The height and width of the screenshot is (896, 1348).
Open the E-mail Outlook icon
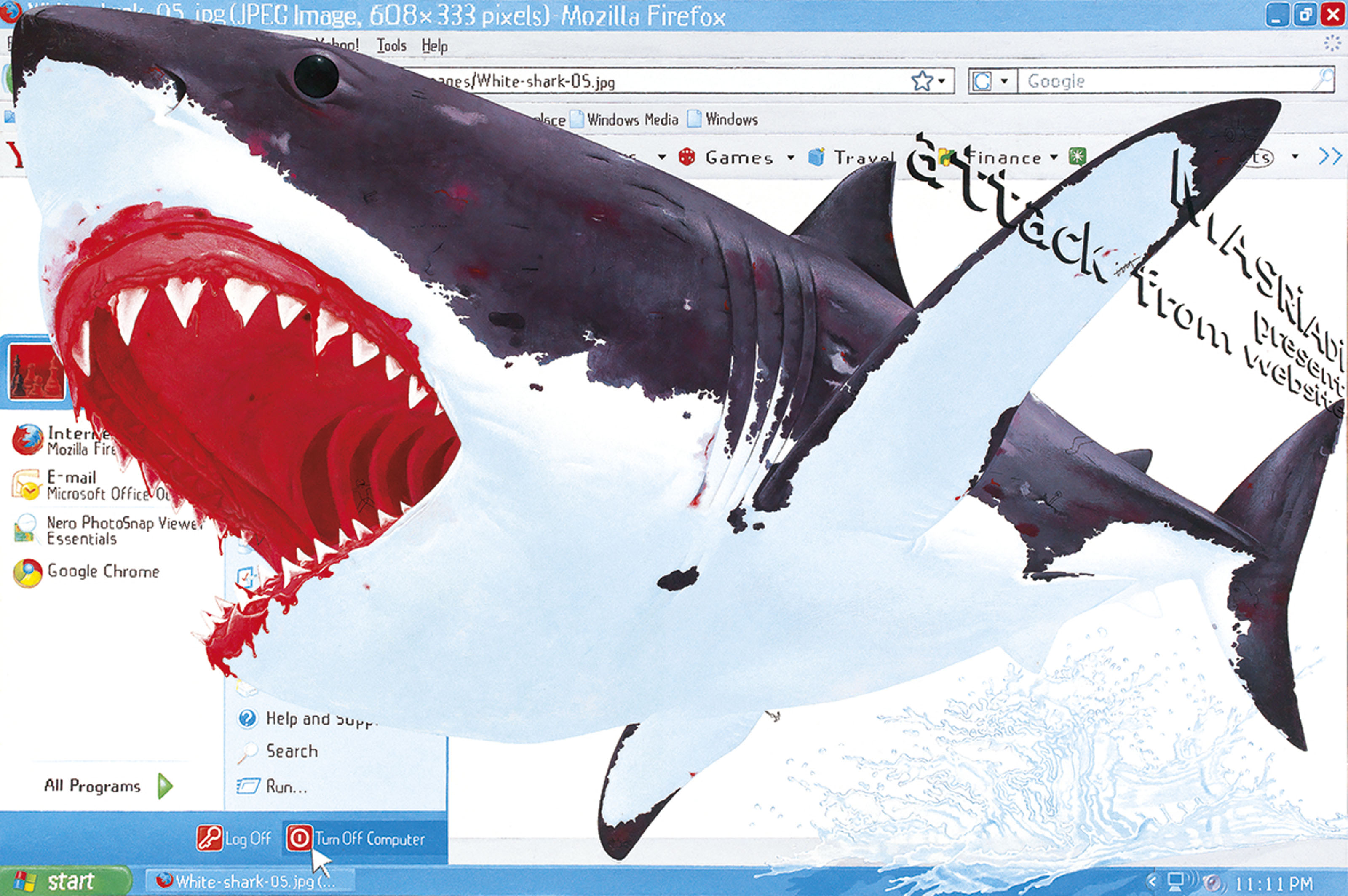[x=26, y=484]
